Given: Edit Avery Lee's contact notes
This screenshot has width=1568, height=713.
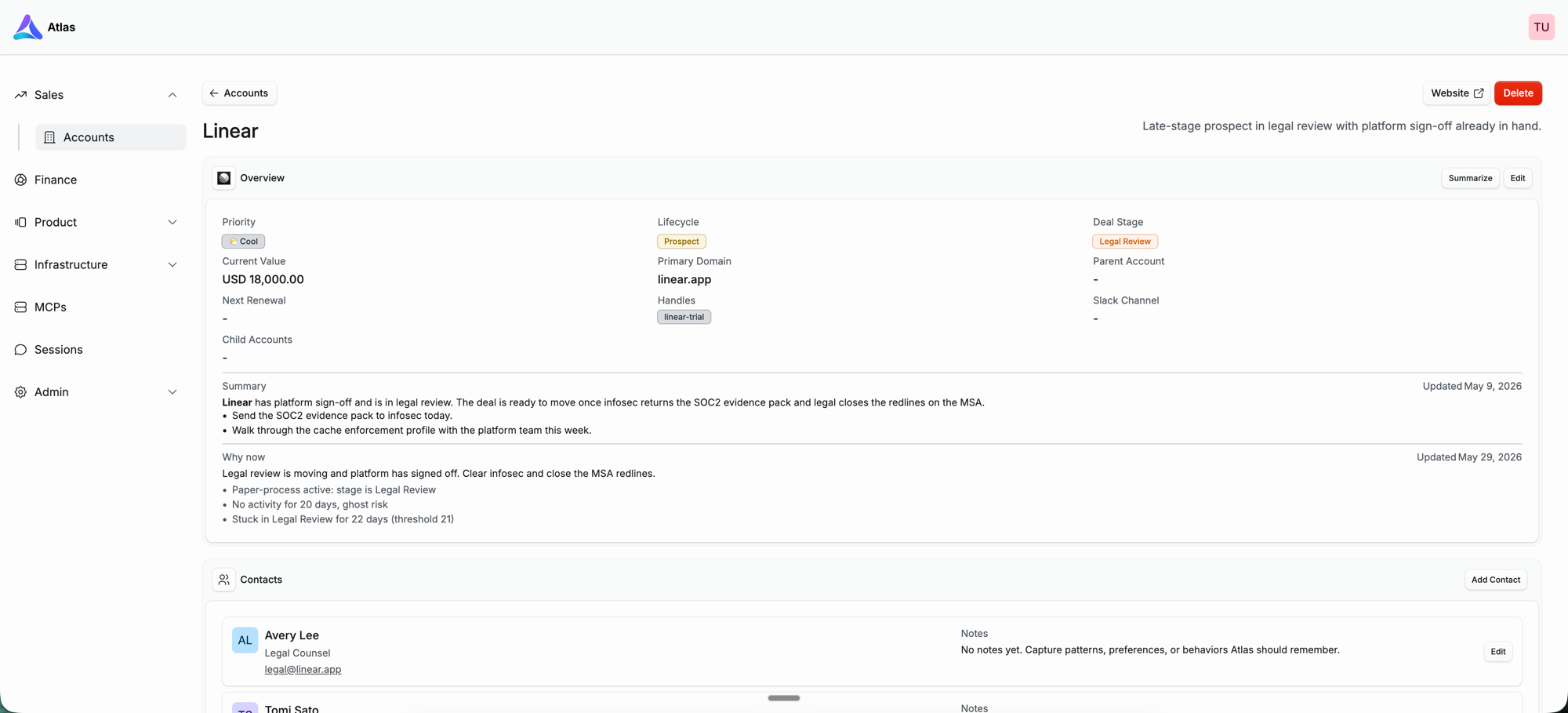Looking at the screenshot, I should tap(1497, 651).
